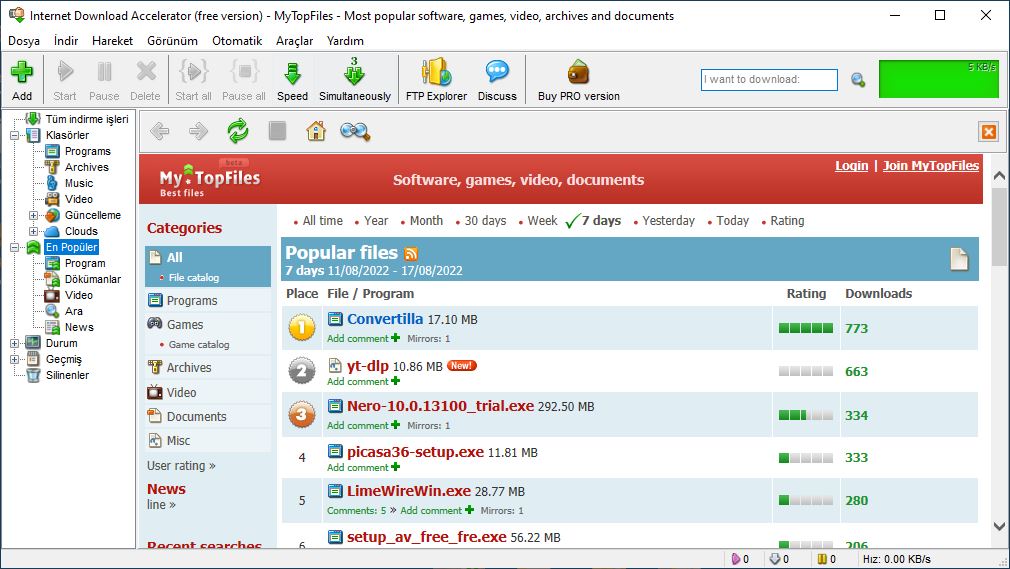Screen dimensions: 1010x569
Task: Click the status bar blue down-arrow counter icon
Action: coord(775,559)
